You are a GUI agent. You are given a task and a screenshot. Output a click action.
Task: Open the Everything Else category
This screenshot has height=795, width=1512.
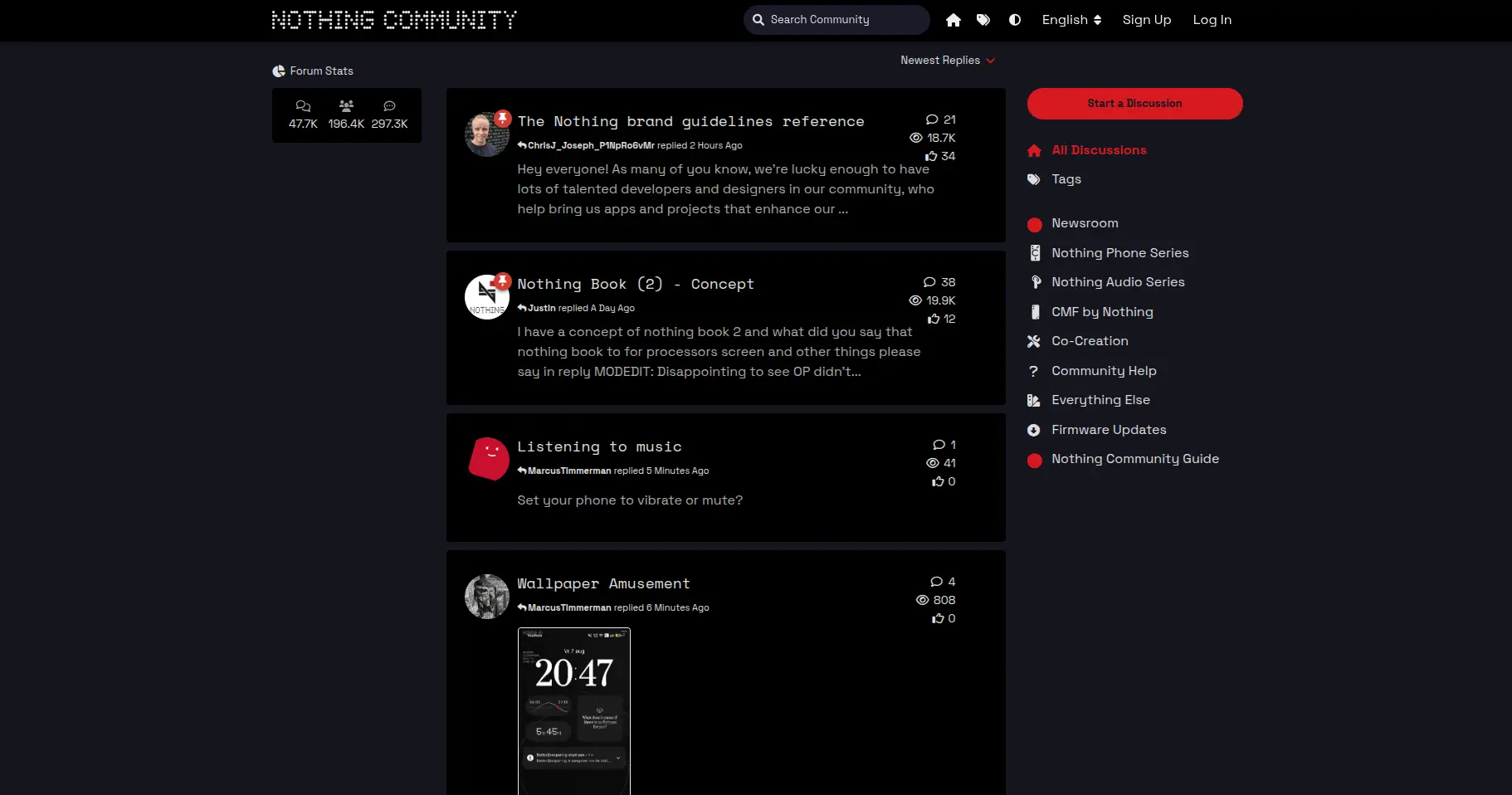click(x=1100, y=400)
